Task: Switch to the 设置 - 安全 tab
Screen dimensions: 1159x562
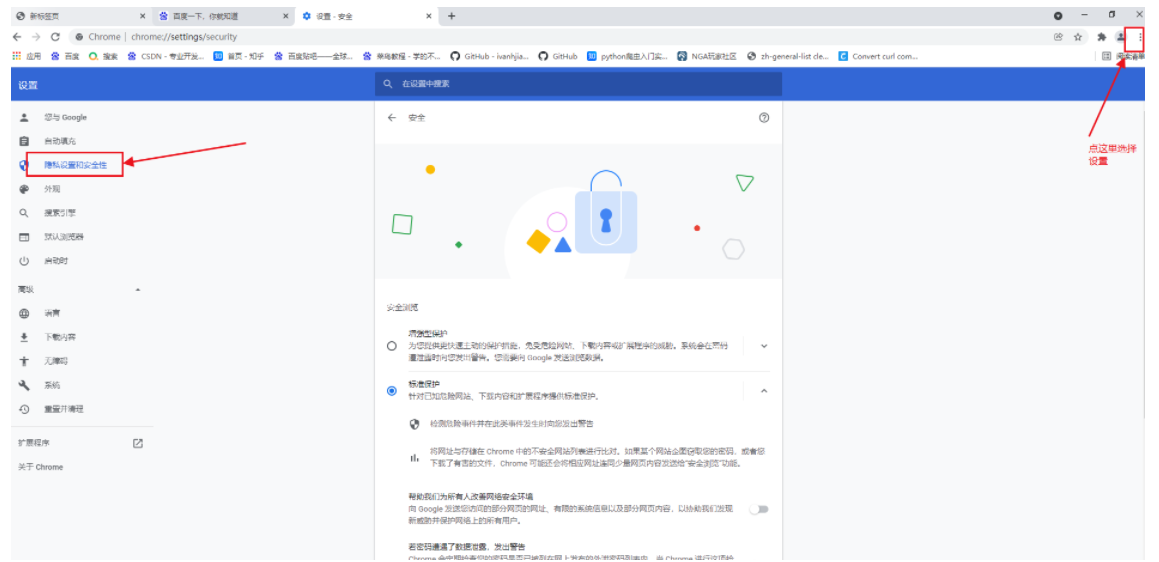Action: 367,16
